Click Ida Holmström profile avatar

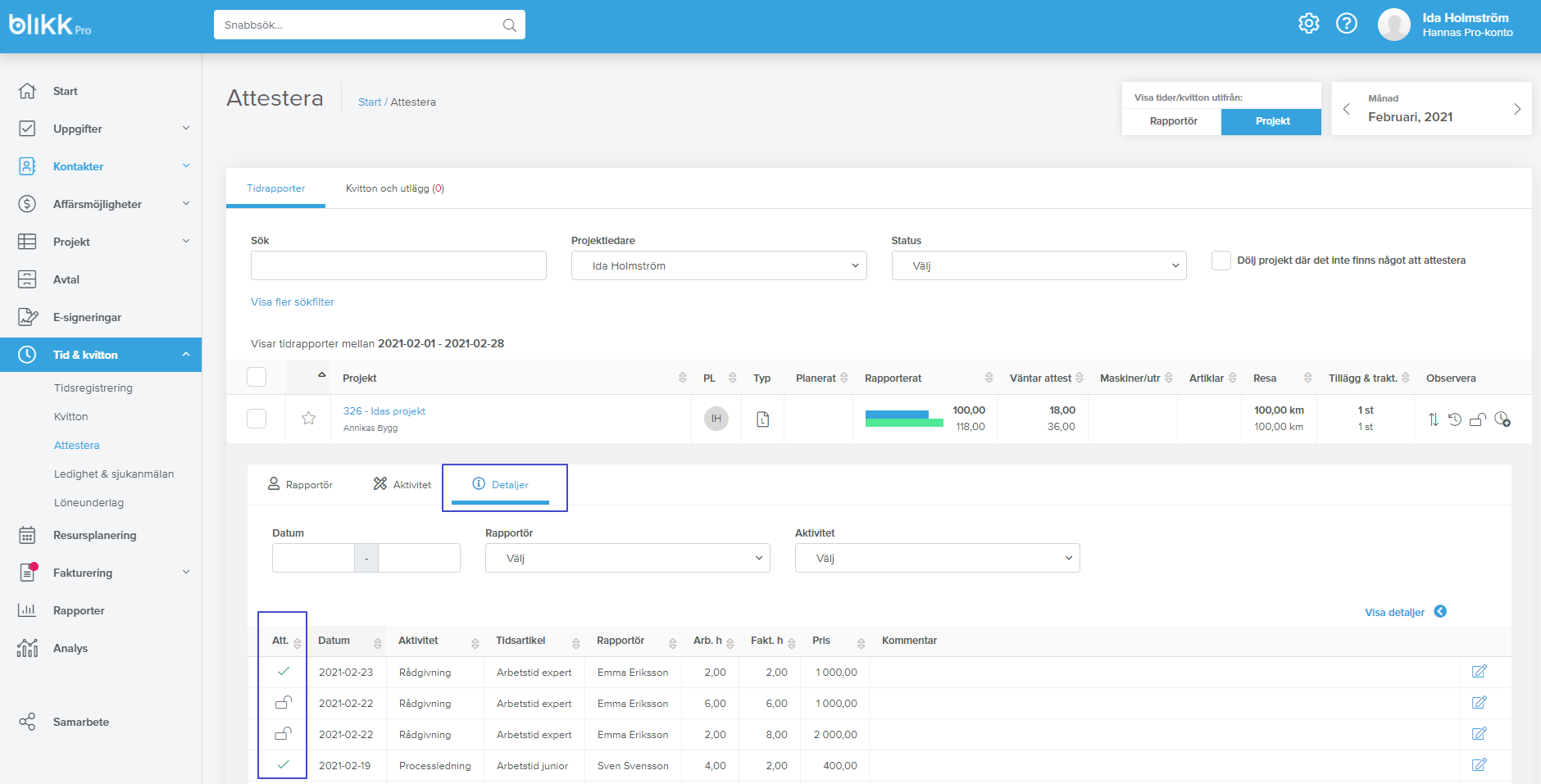(x=1393, y=25)
